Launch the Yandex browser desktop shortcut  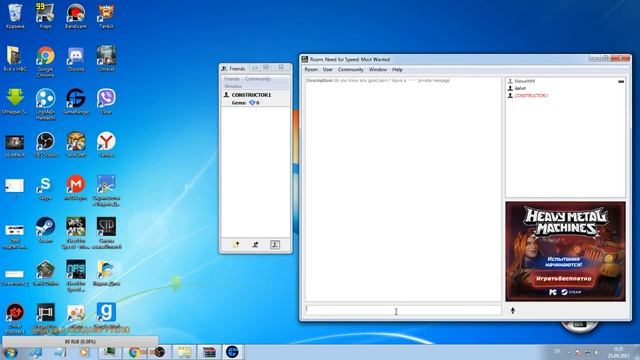[106, 144]
